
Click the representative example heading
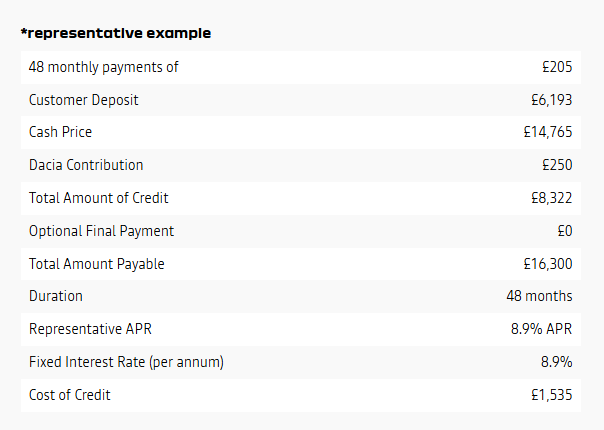tap(116, 34)
